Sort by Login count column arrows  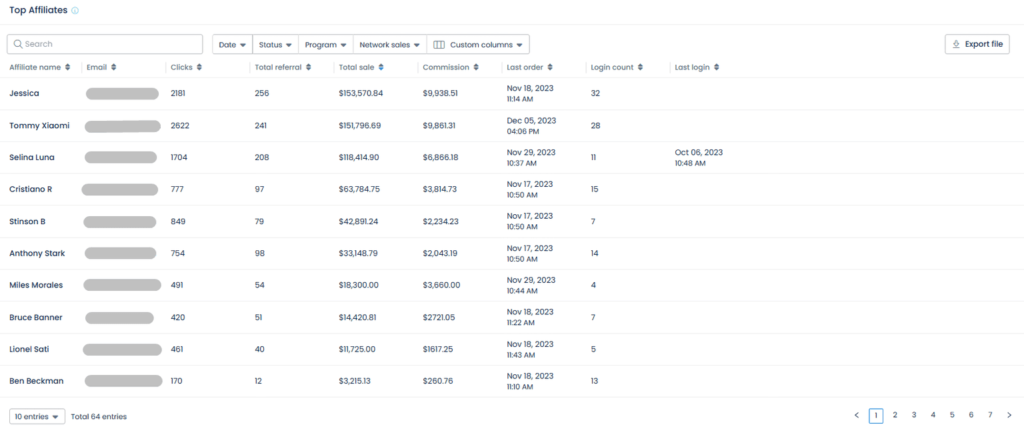(640, 67)
